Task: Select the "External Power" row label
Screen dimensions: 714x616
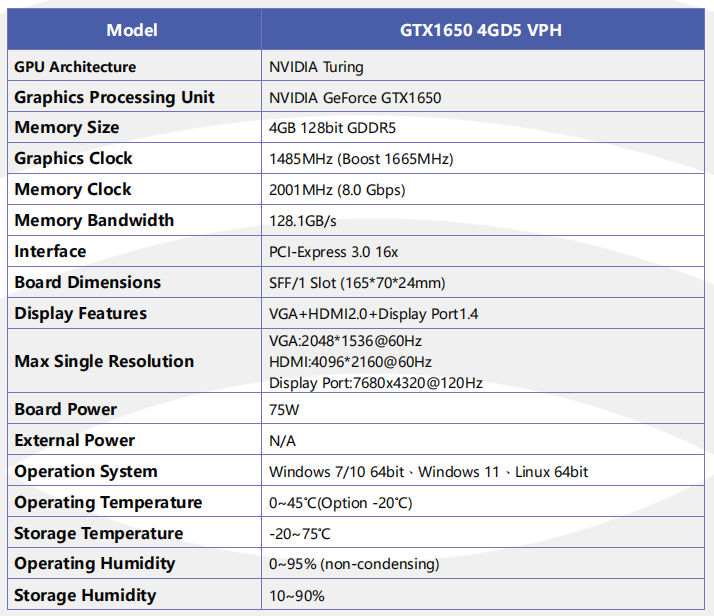Action: (x=75, y=441)
